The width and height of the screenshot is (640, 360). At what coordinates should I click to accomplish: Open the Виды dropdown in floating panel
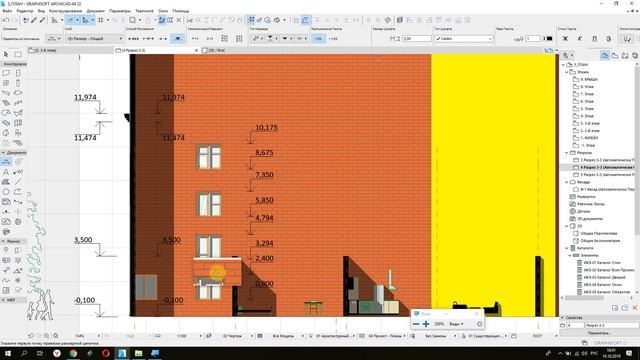click(456, 324)
